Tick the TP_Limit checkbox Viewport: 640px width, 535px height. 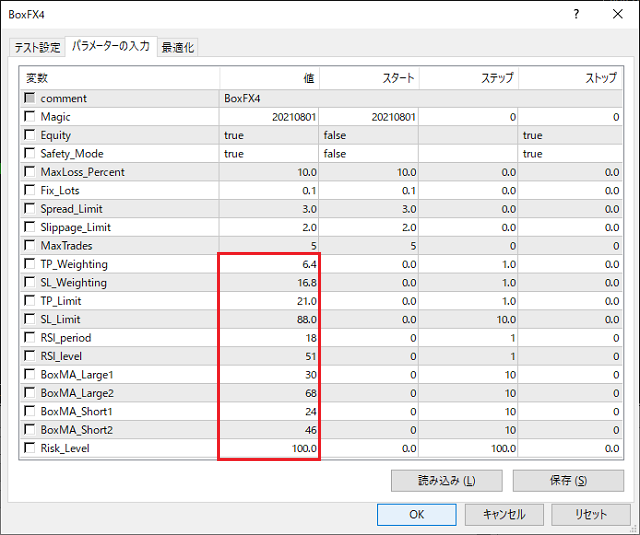click(29, 301)
